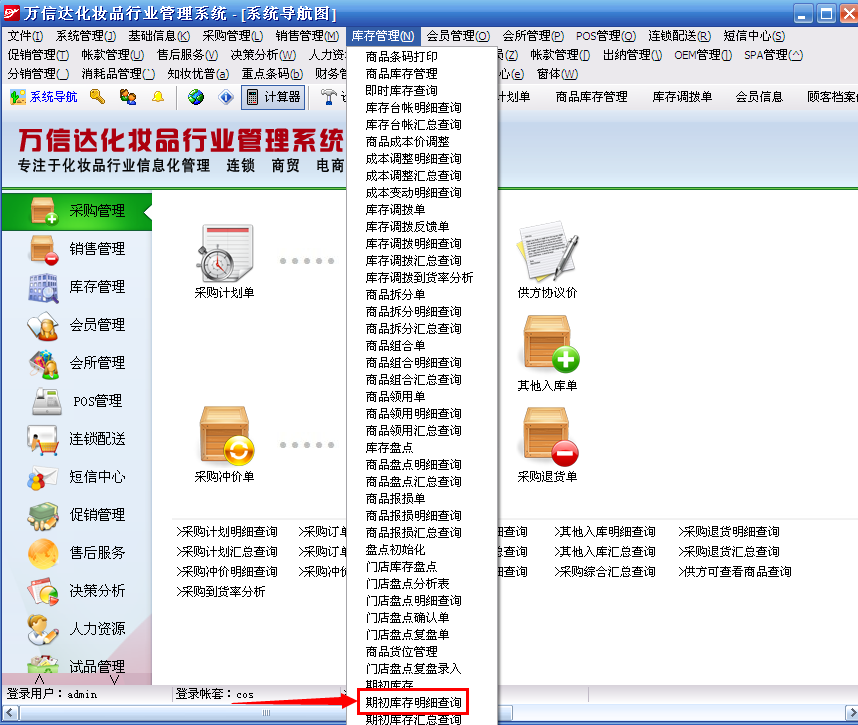Open the 供方可查看商品查询 link
Image resolution: width=858 pixels, height=725 pixels.
pos(734,572)
